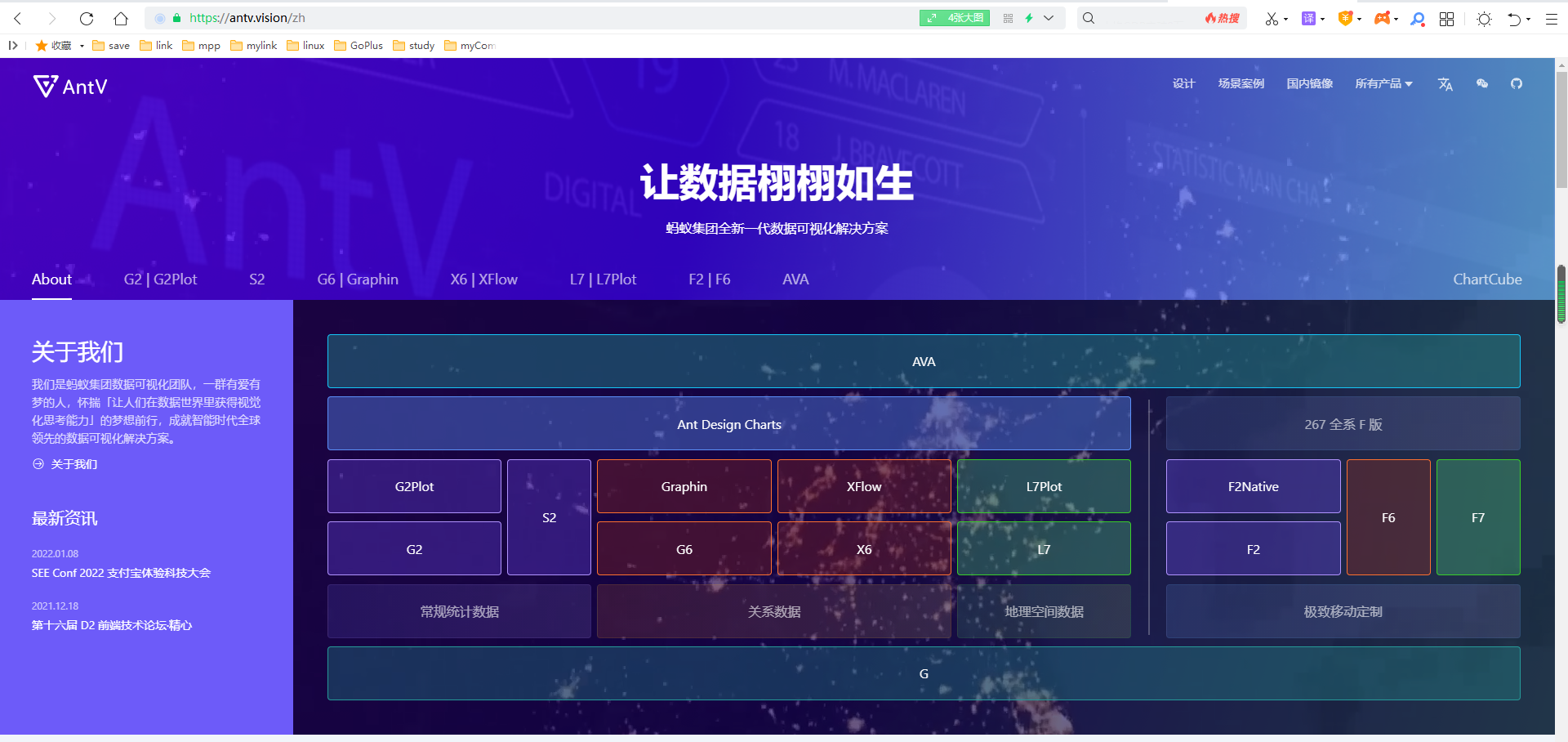Click the page vertical scrollbar thumb
The height and width of the screenshot is (742, 1568).
point(1561,131)
